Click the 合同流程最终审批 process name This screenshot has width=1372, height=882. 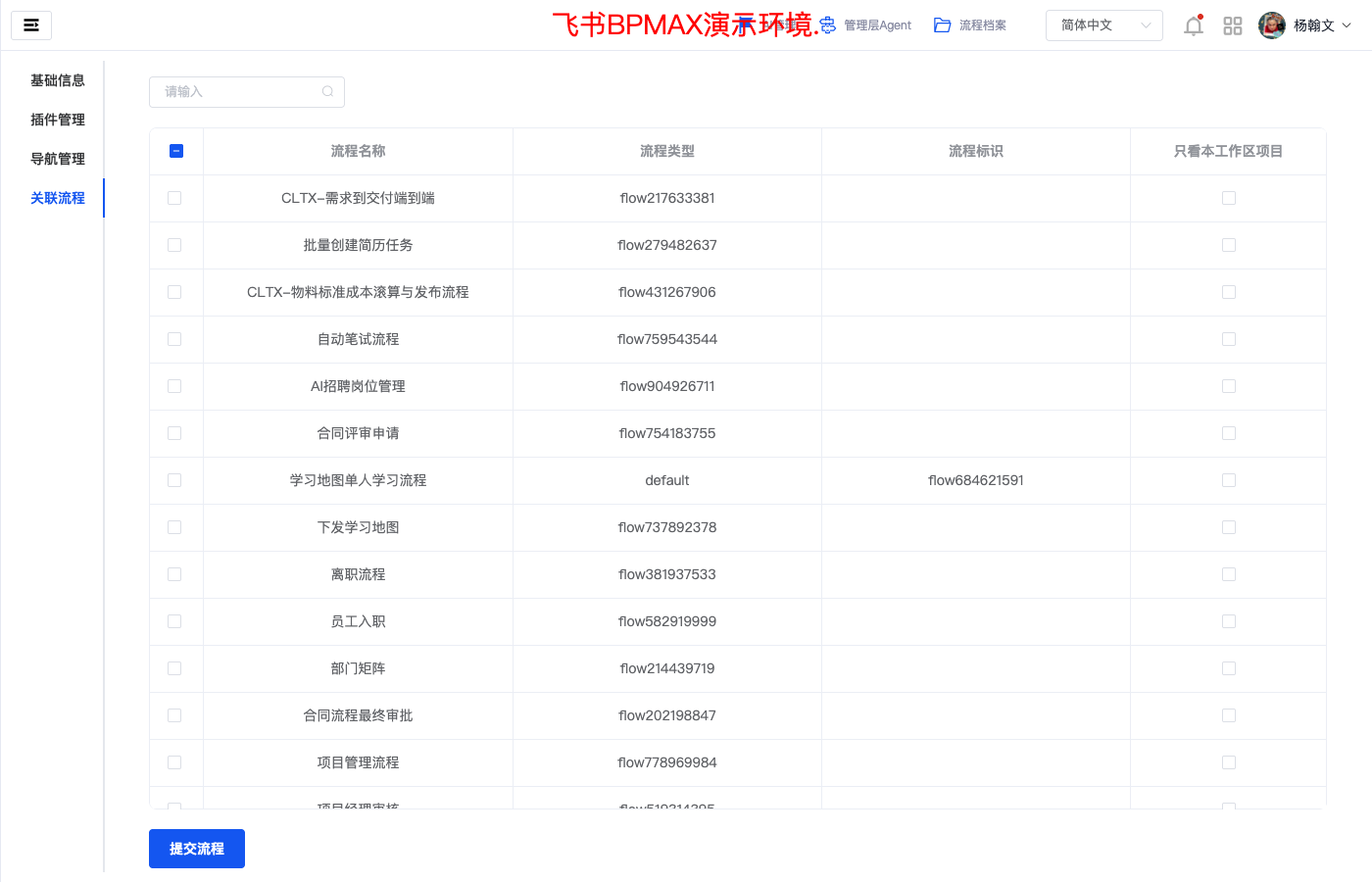[359, 715]
